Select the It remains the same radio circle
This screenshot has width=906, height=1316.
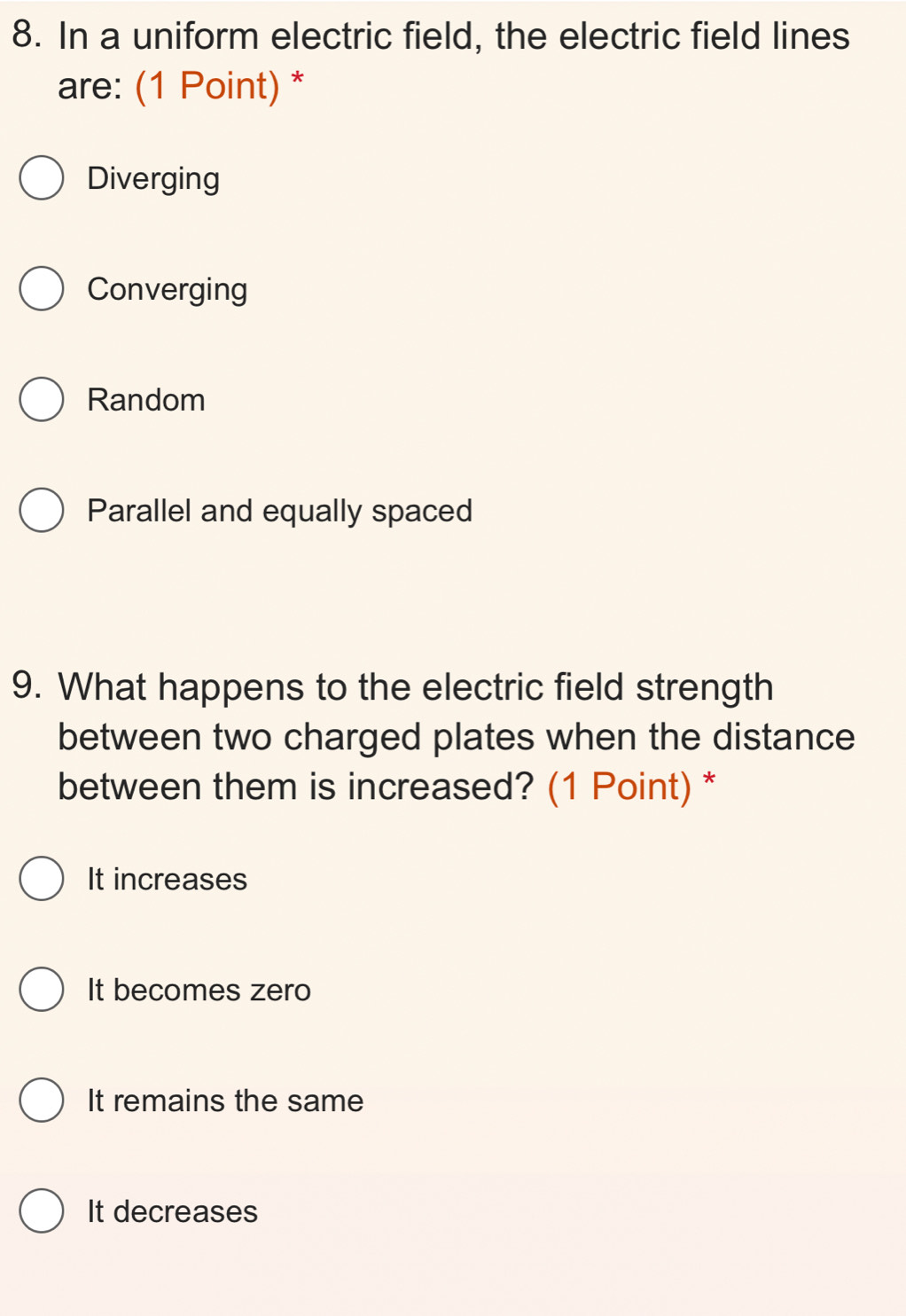pos(42,1101)
